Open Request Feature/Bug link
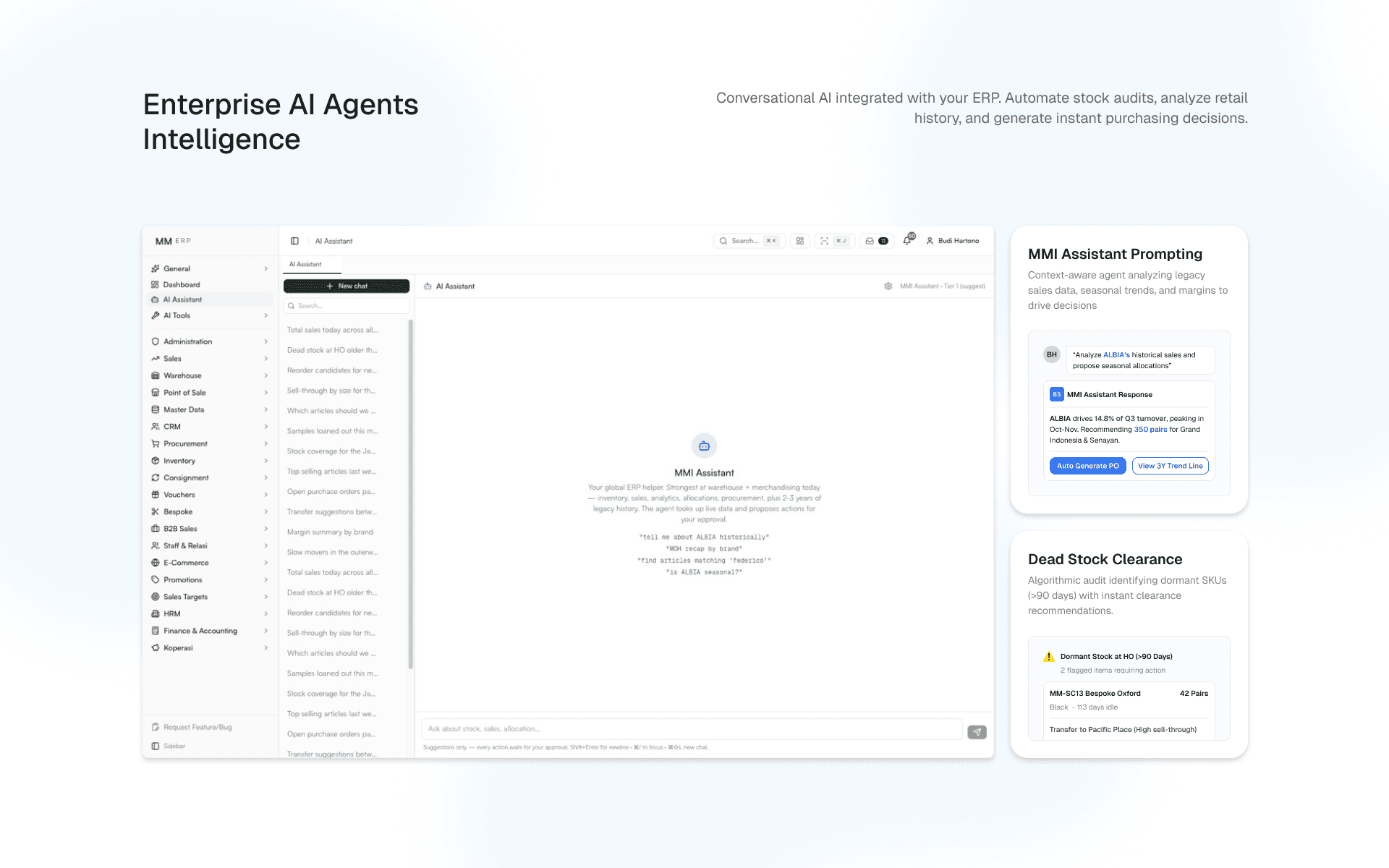1389x868 pixels. coord(192,727)
